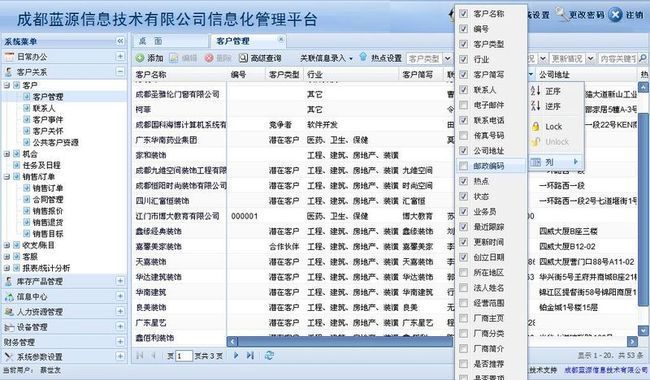650x380 pixels.
Task: Click the Edit (编辑) toolbar icon
Action: [x=174, y=58]
